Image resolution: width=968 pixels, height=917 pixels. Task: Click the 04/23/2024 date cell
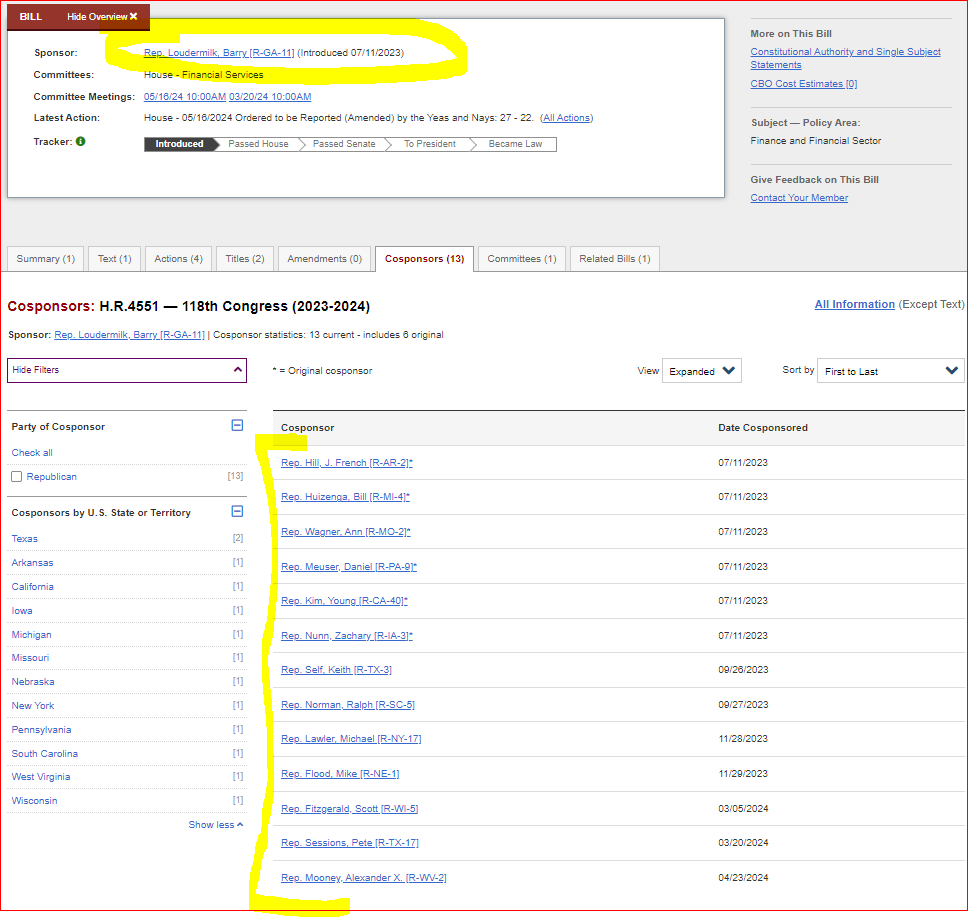click(743, 878)
